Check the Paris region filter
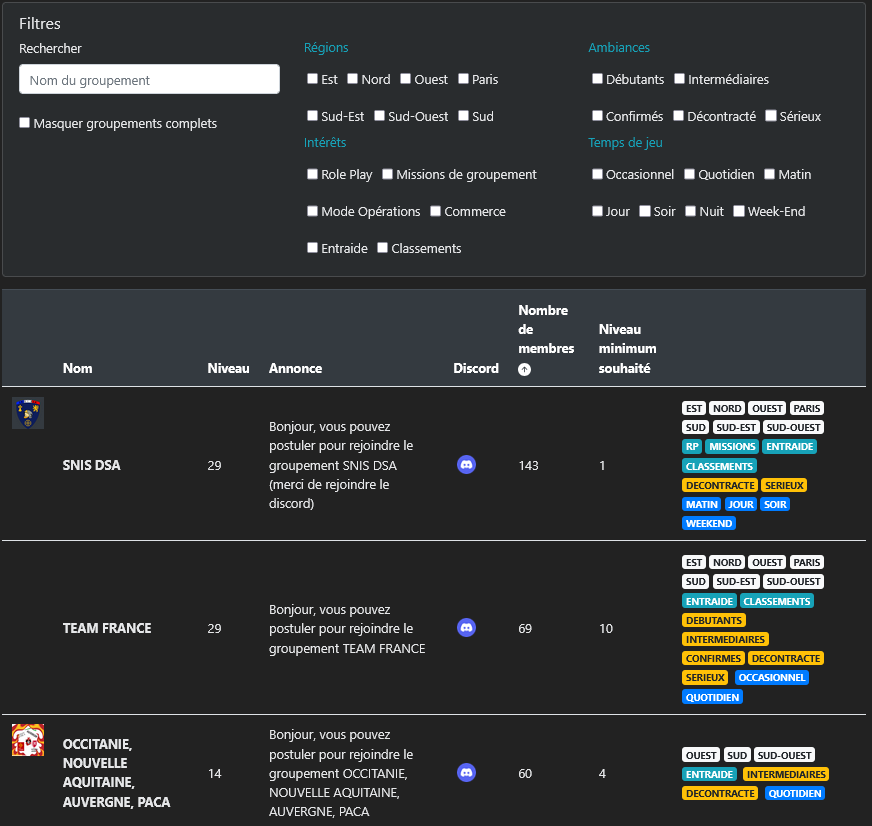 [x=464, y=79]
